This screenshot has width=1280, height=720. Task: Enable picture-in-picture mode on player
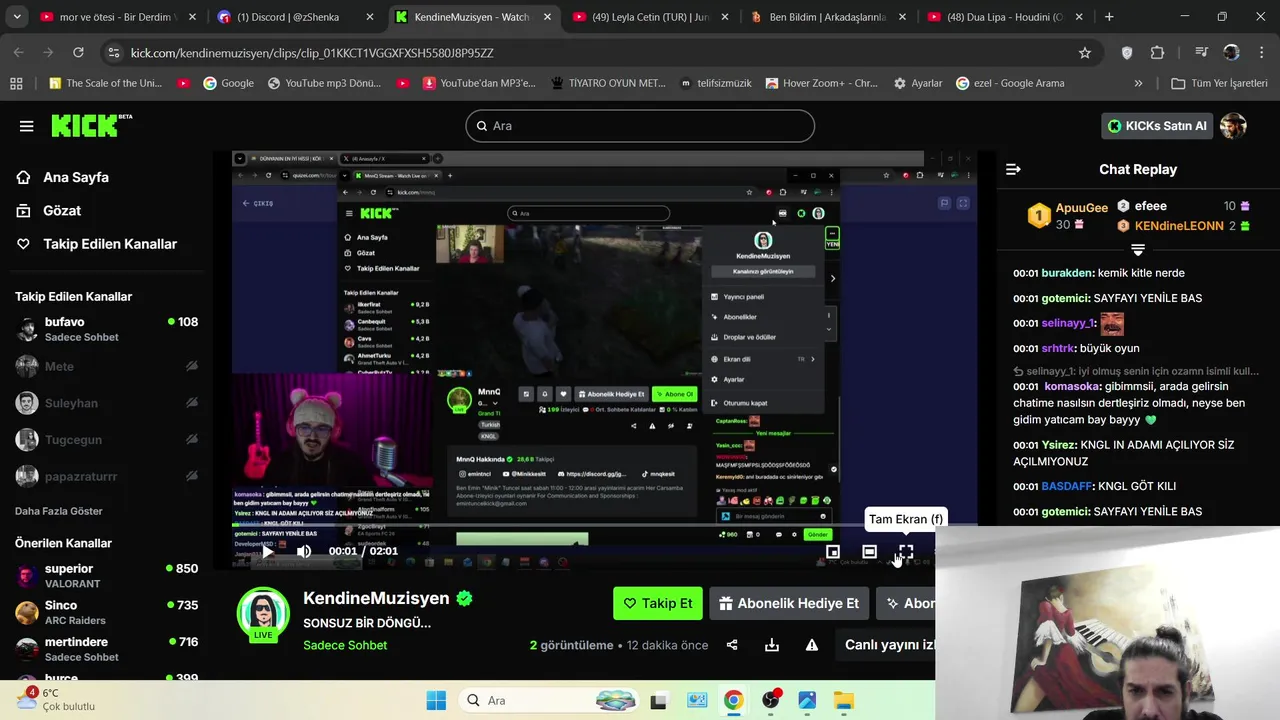pyautogui.click(x=833, y=551)
